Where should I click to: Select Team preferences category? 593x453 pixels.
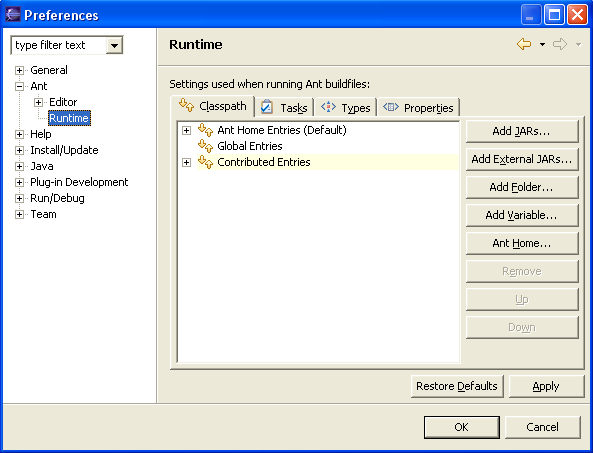[43, 214]
